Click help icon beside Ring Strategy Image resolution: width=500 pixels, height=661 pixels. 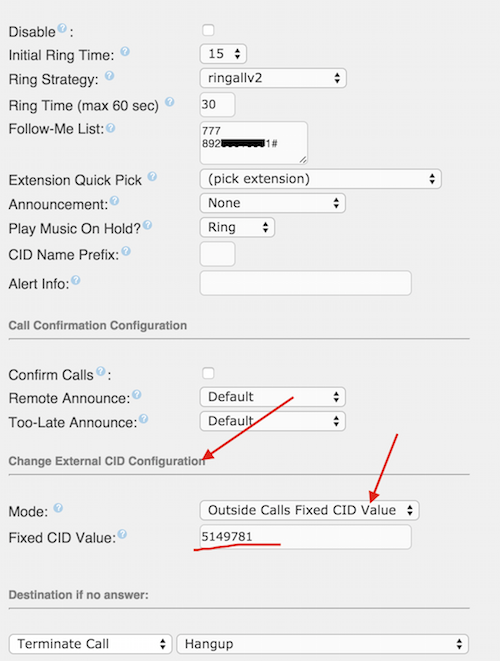coord(109,76)
